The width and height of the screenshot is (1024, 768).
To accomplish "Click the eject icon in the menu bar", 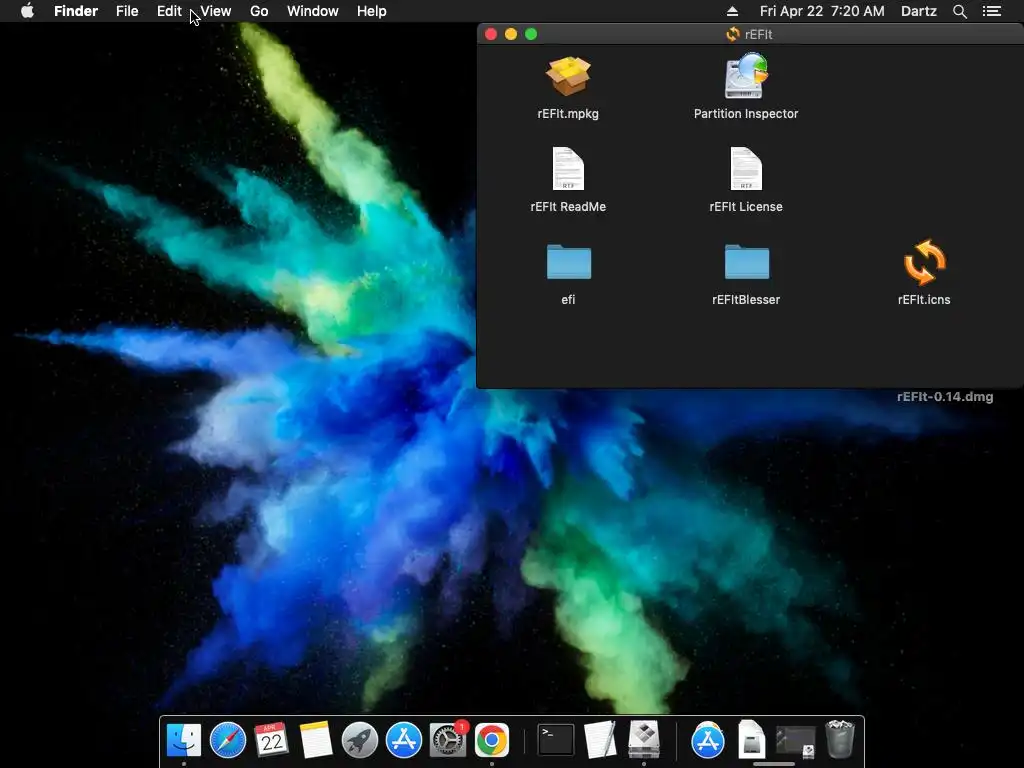I will click(x=732, y=11).
